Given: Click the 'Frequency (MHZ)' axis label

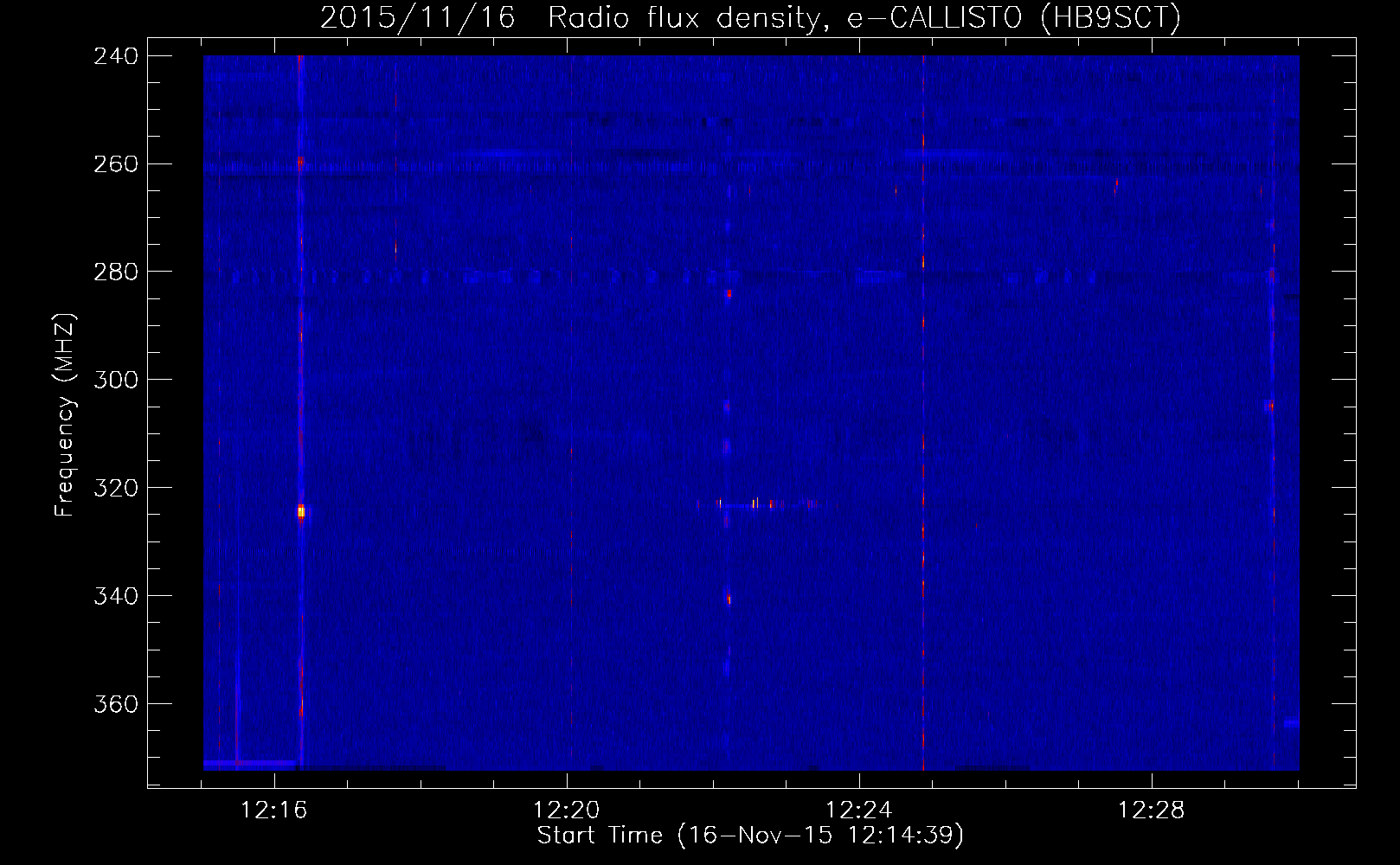Looking at the screenshot, I should pyautogui.click(x=65, y=414).
